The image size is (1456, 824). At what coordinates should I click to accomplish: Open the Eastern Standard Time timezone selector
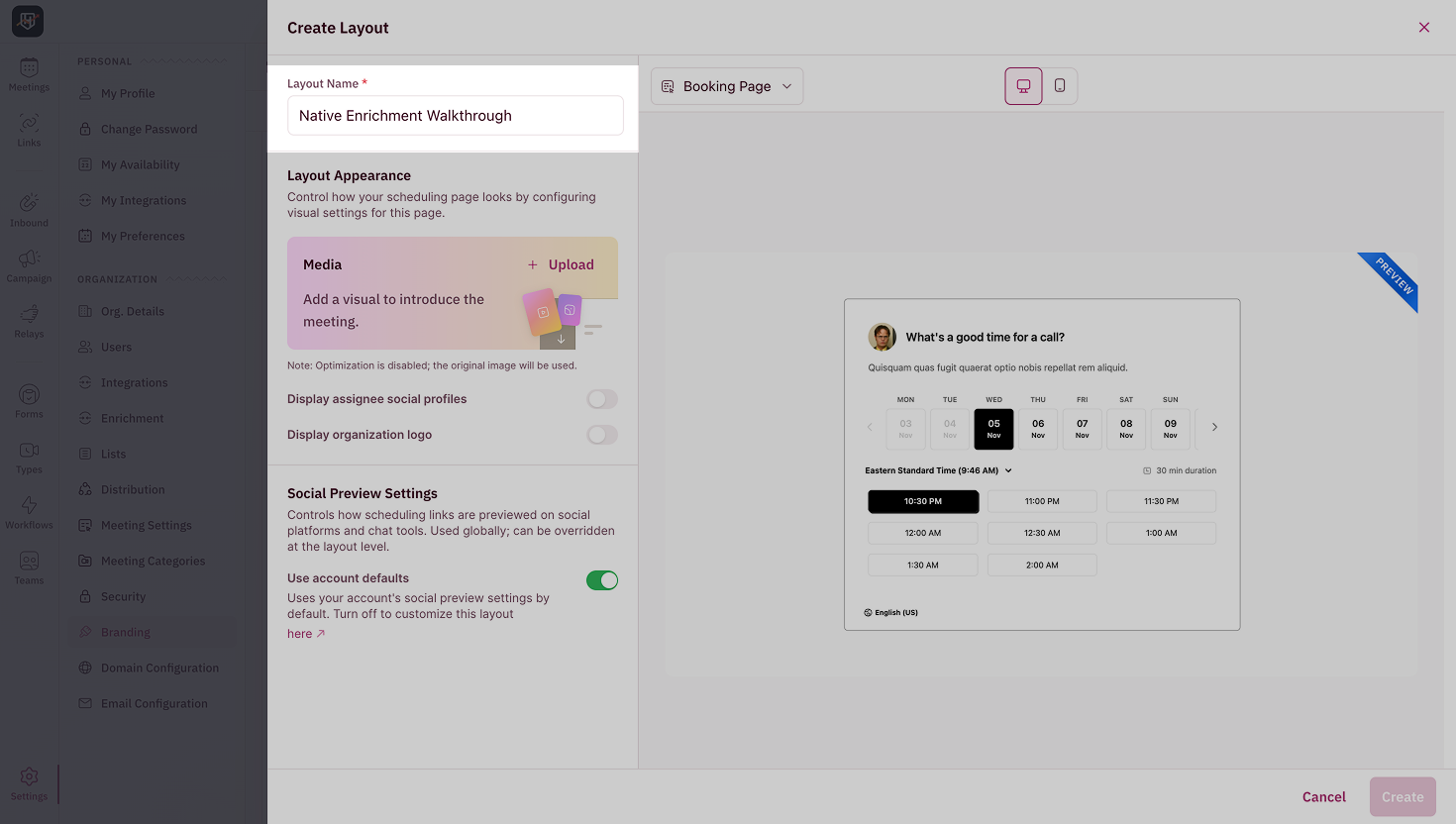(938, 469)
